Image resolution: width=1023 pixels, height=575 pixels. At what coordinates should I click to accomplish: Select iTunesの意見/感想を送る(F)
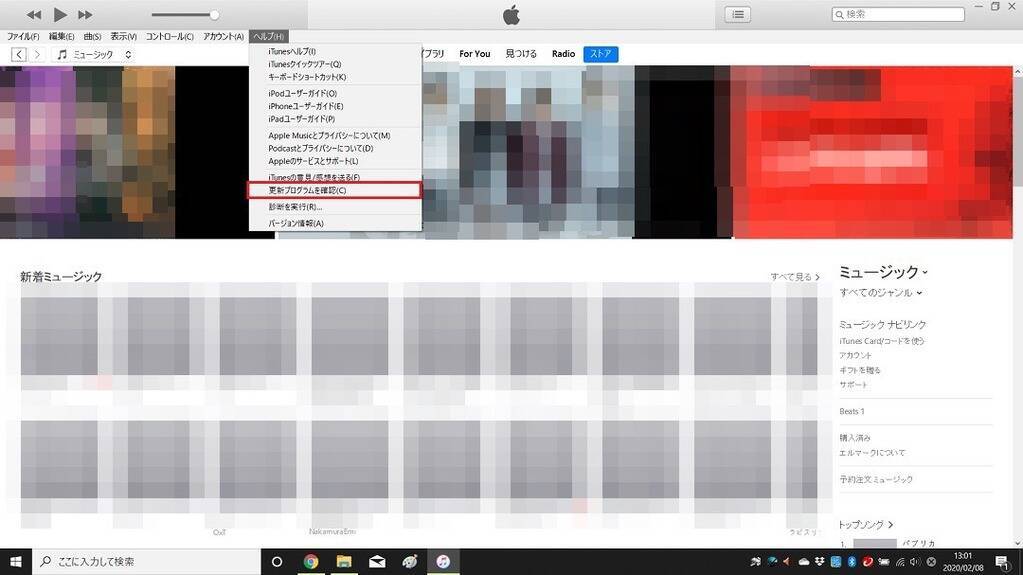tap(335, 177)
